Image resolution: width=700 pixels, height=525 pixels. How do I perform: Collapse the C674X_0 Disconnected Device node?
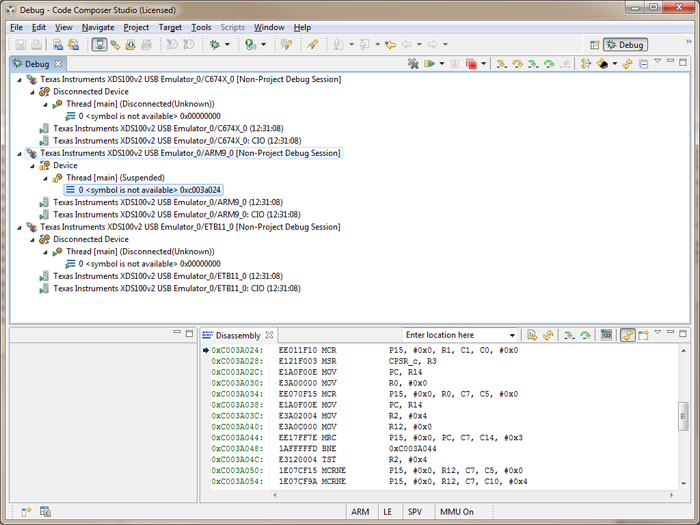point(31,92)
